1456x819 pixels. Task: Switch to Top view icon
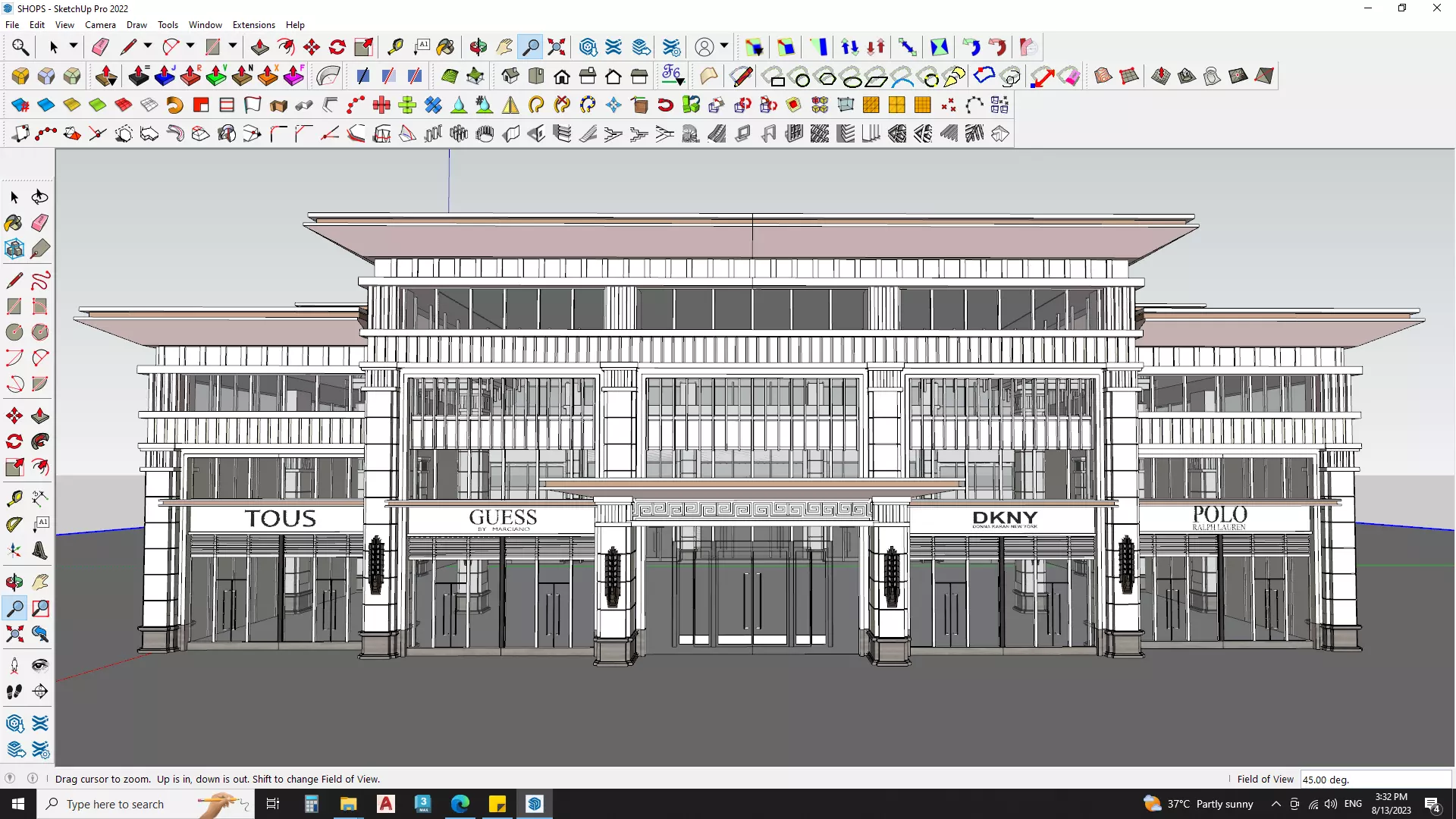[536, 76]
